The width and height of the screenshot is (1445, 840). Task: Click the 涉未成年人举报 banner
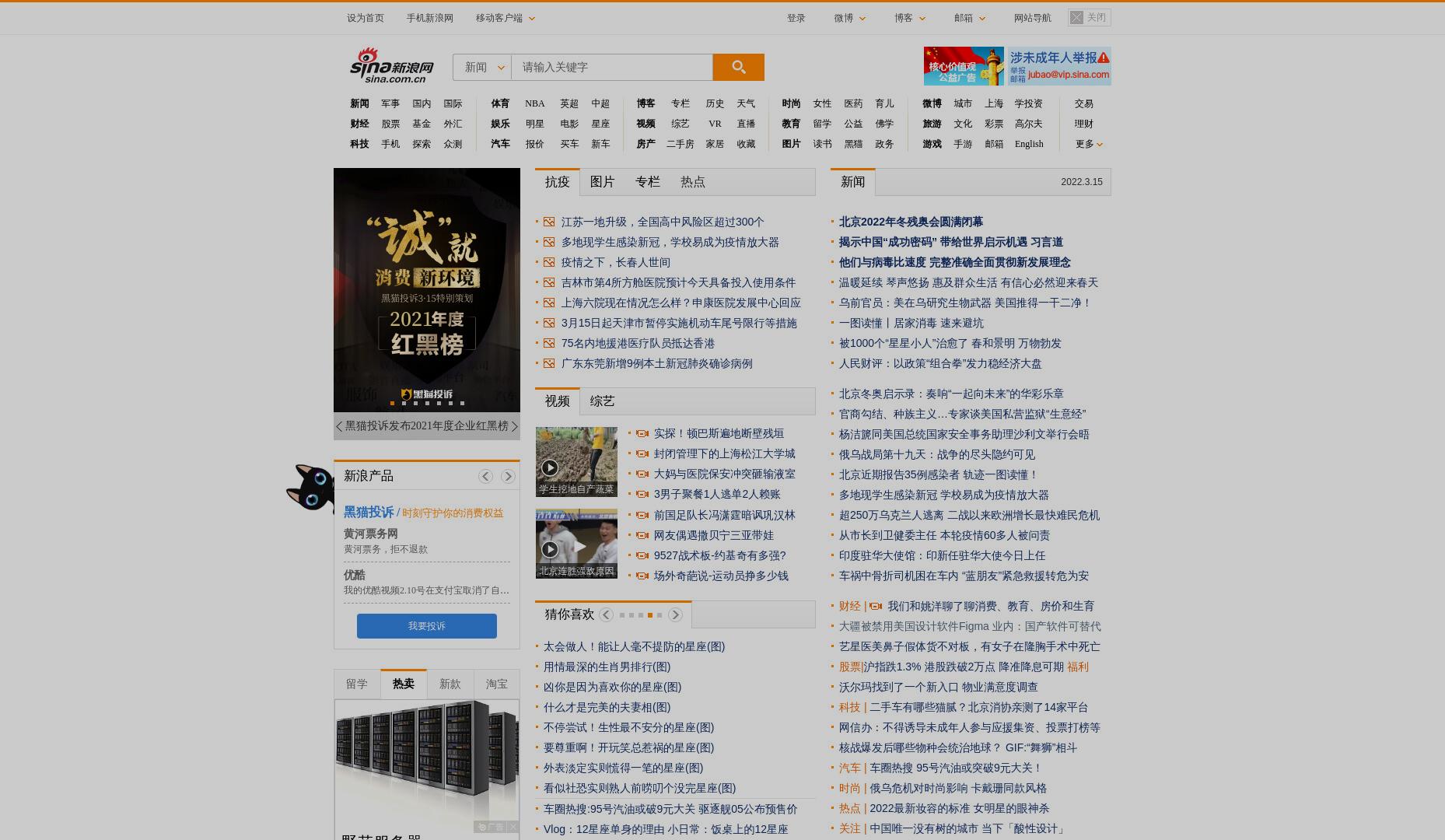click(x=1059, y=66)
